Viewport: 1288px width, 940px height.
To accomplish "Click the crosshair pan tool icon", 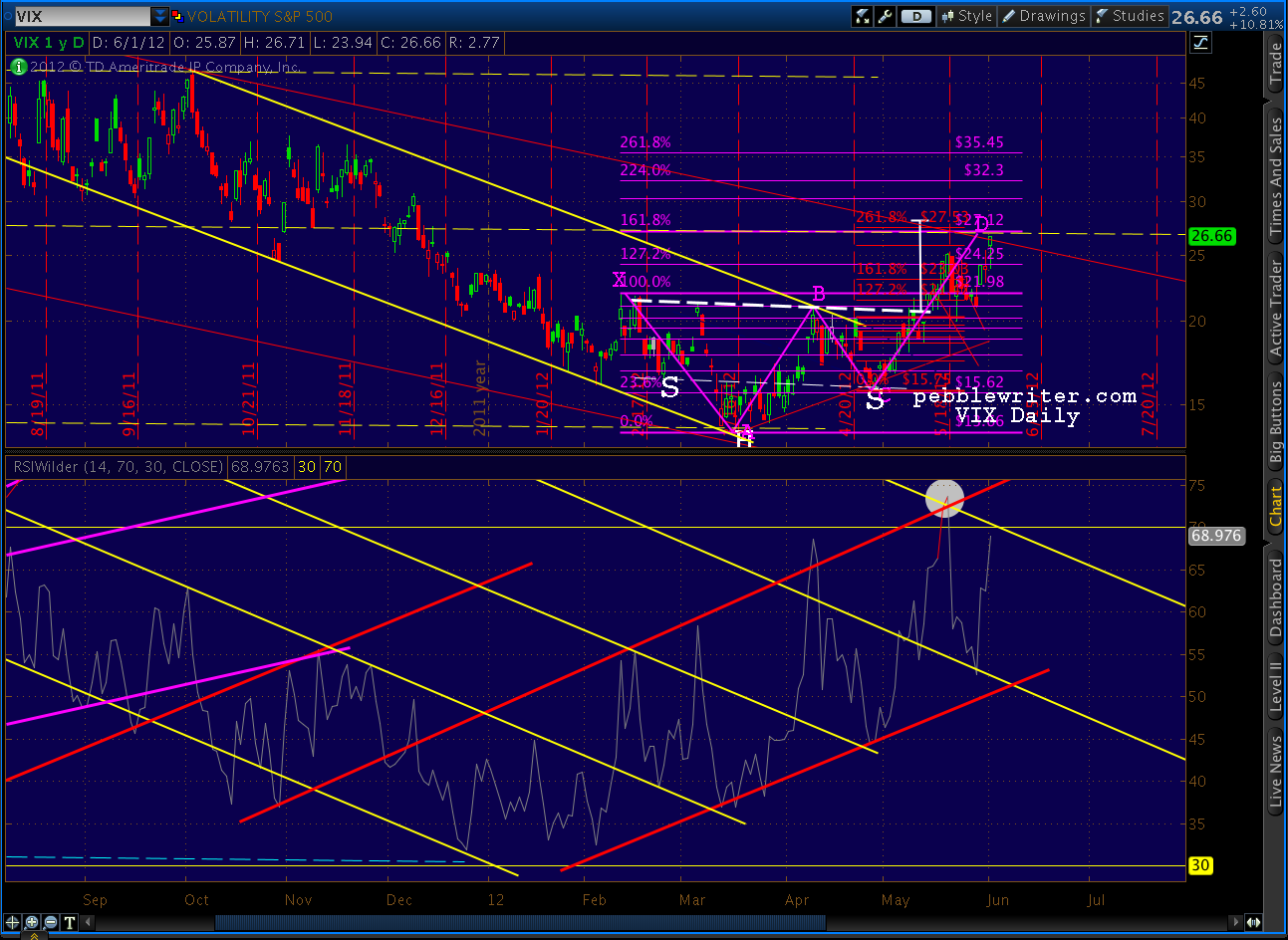I will (x=13, y=923).
